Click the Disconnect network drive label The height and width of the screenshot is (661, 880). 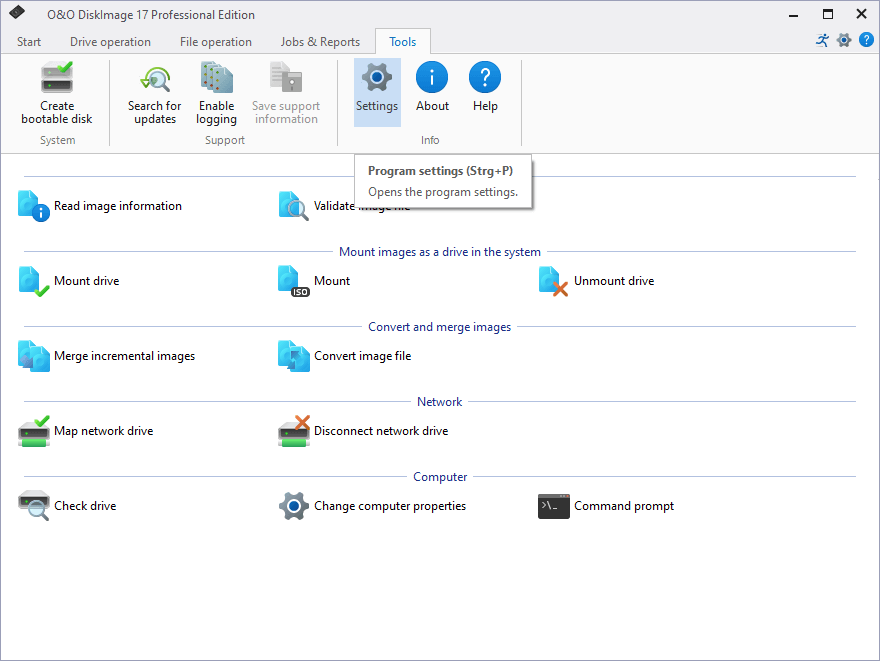[x=381, y=431]
